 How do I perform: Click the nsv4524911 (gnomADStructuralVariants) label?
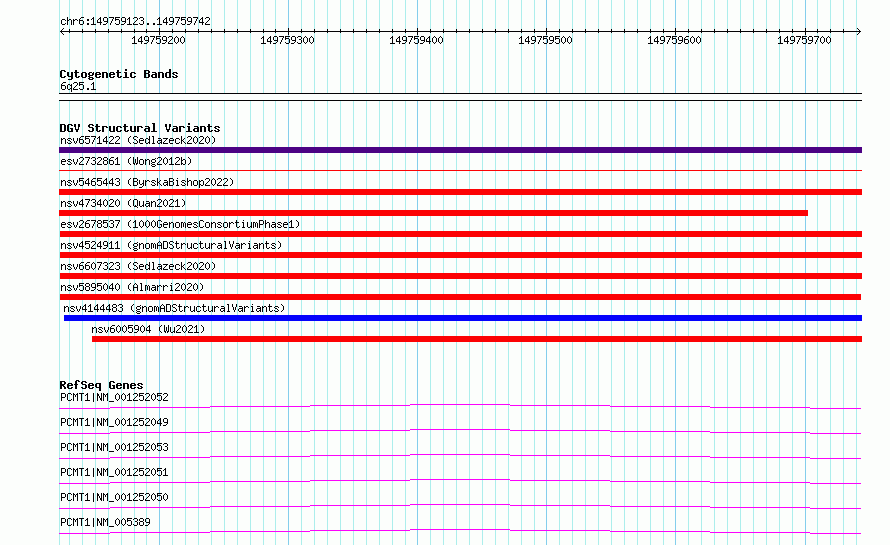171,245
